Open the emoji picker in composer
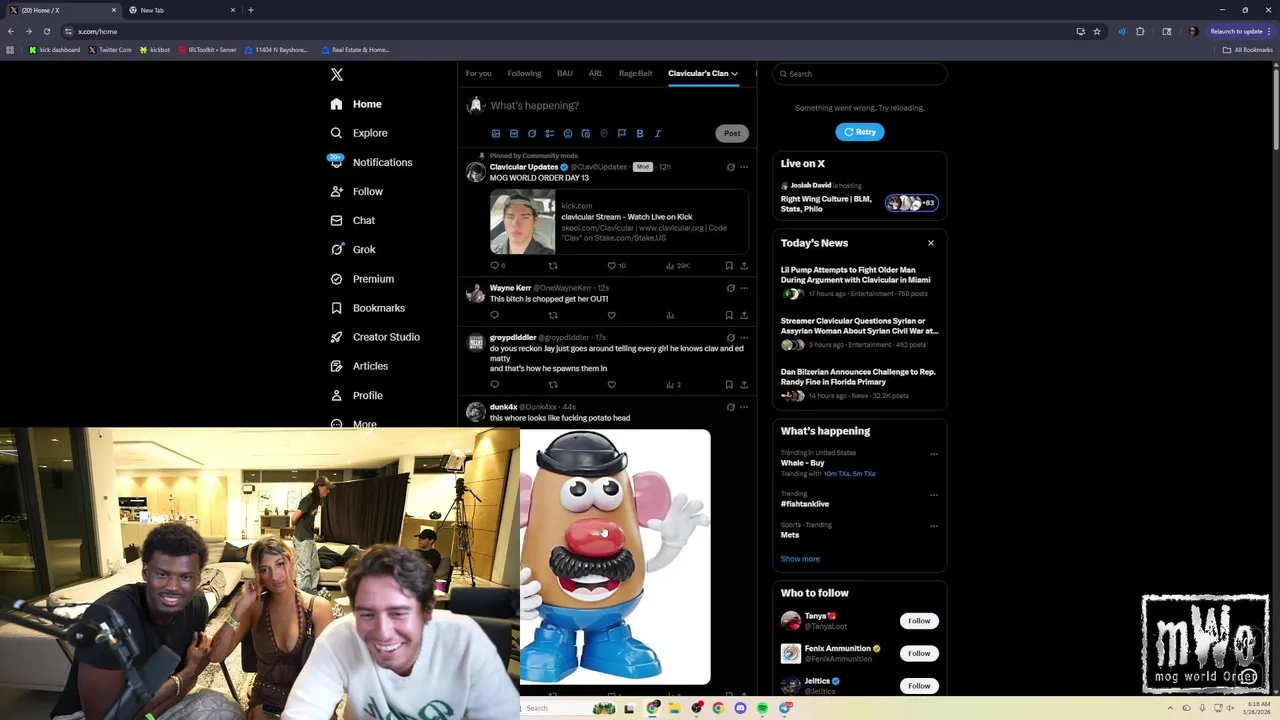This screenshot has width=1280, height=720. [568, 133]
